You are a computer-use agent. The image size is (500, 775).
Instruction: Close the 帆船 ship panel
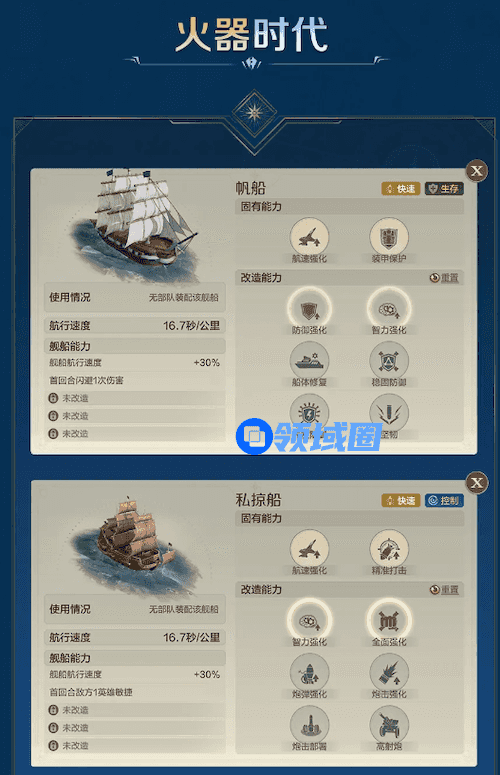(477, 171)
